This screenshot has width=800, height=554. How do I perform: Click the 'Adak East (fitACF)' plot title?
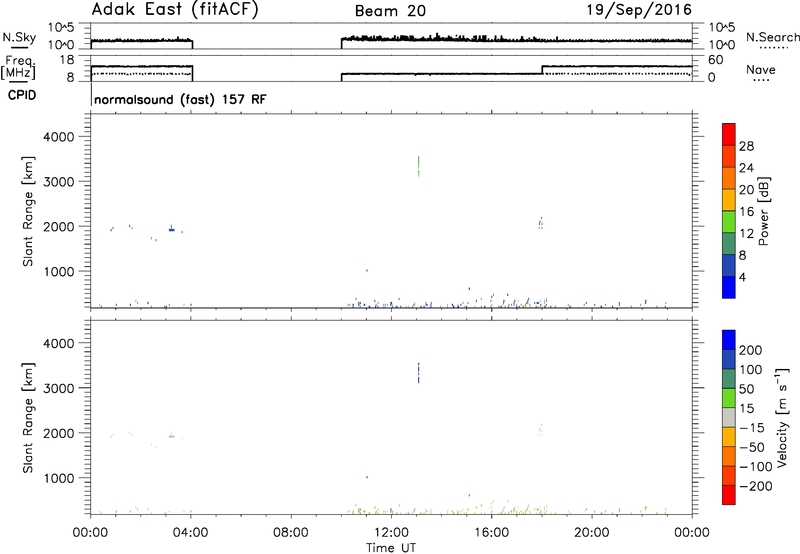click(174, 10)
